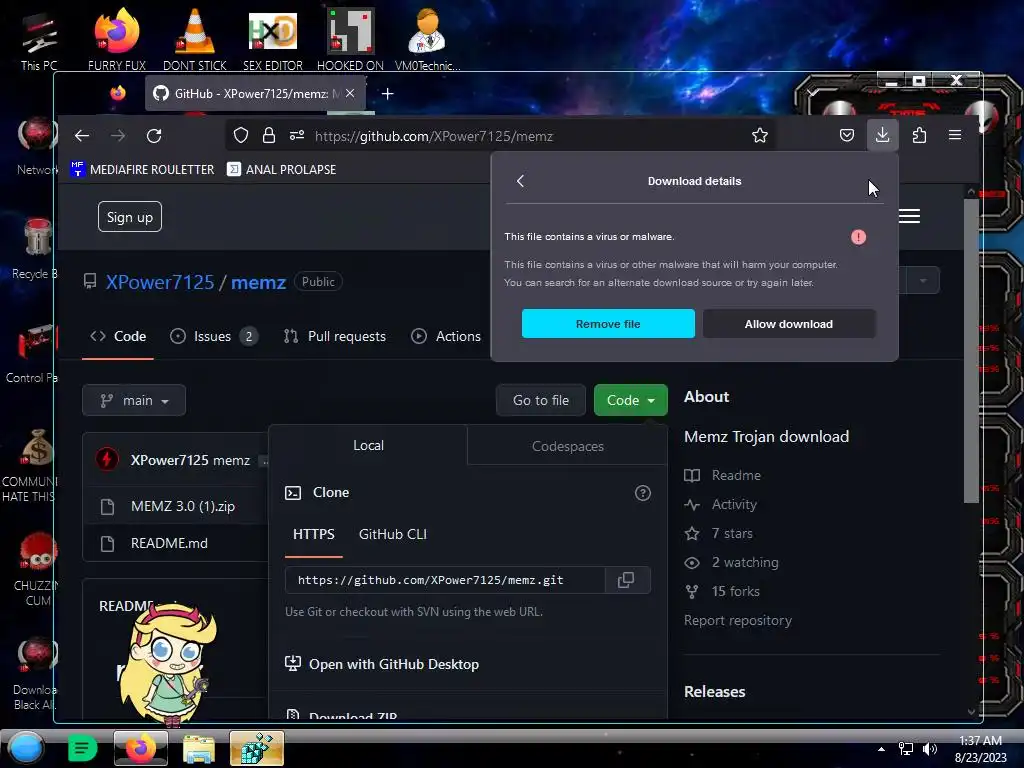Viewport: 1024px width, 768px height.
Task: View the 2 watching list
Action: click(x=731, y=562)
